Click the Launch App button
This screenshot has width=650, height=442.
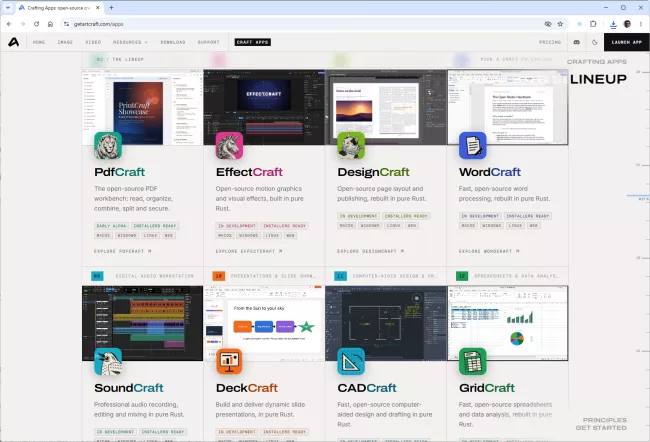point(626,42)
